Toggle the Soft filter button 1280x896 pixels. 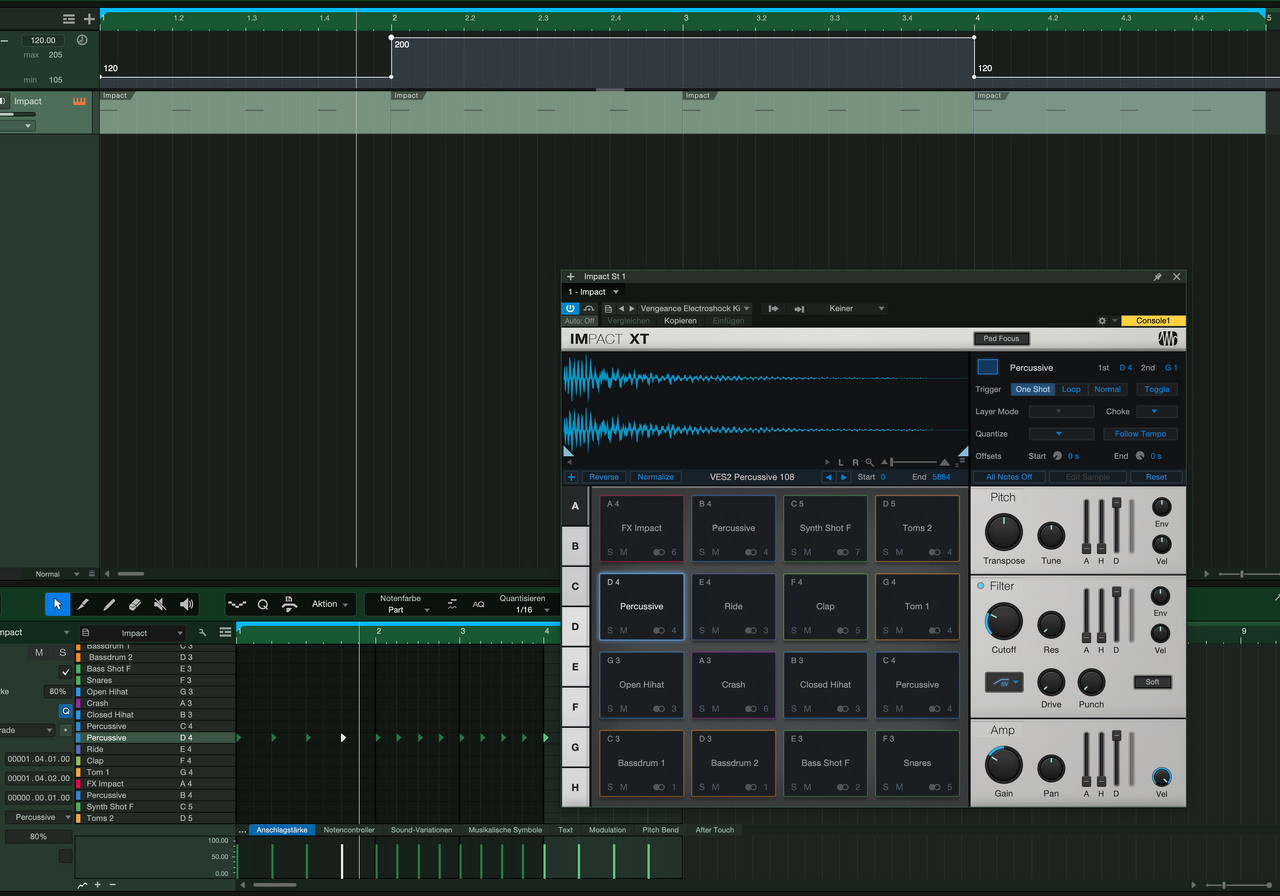(x=1152, y=682)
